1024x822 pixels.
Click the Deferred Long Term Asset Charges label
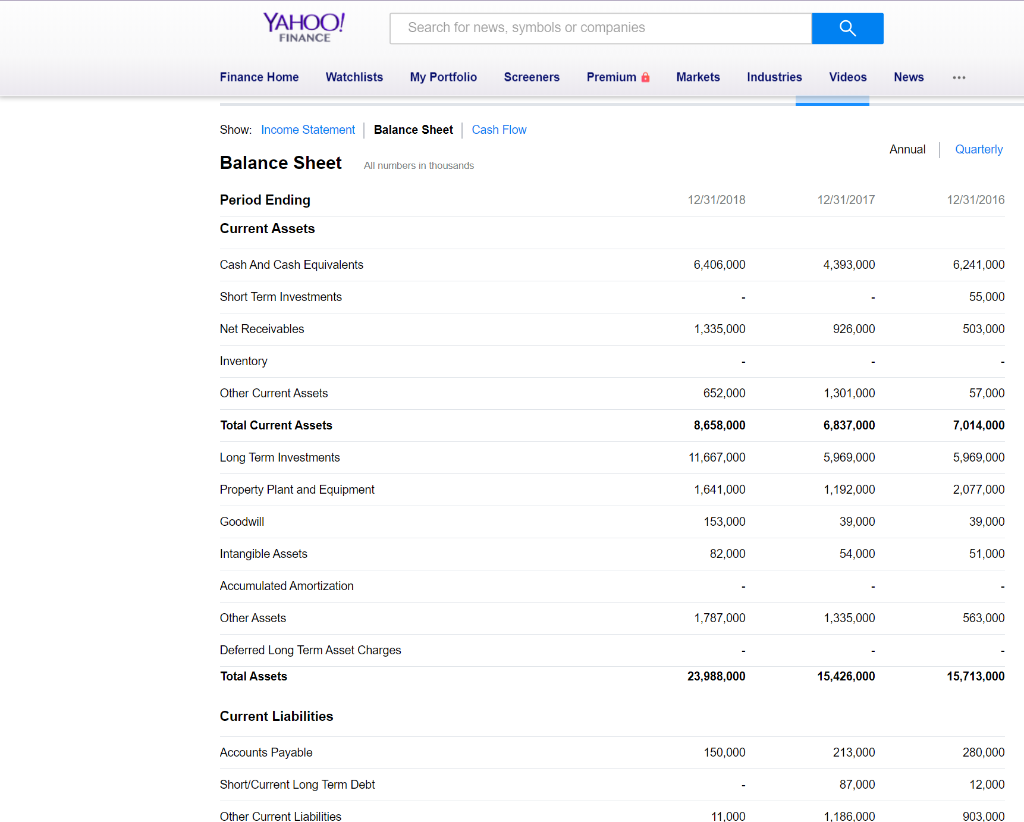click(310, 650)
